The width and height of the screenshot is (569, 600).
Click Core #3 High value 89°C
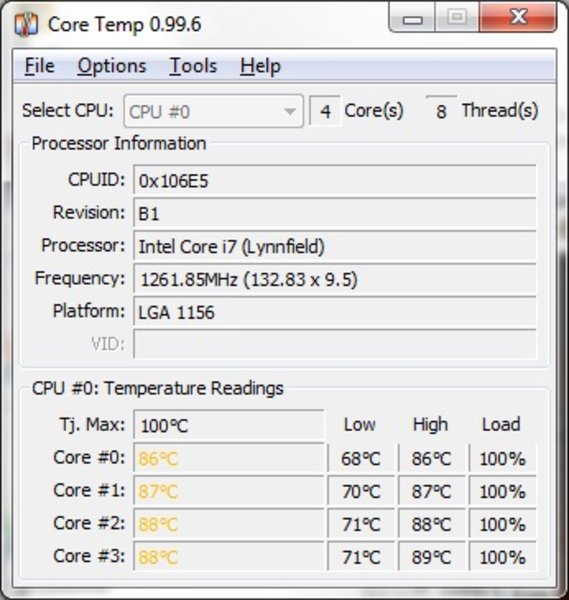pos(432,557)
